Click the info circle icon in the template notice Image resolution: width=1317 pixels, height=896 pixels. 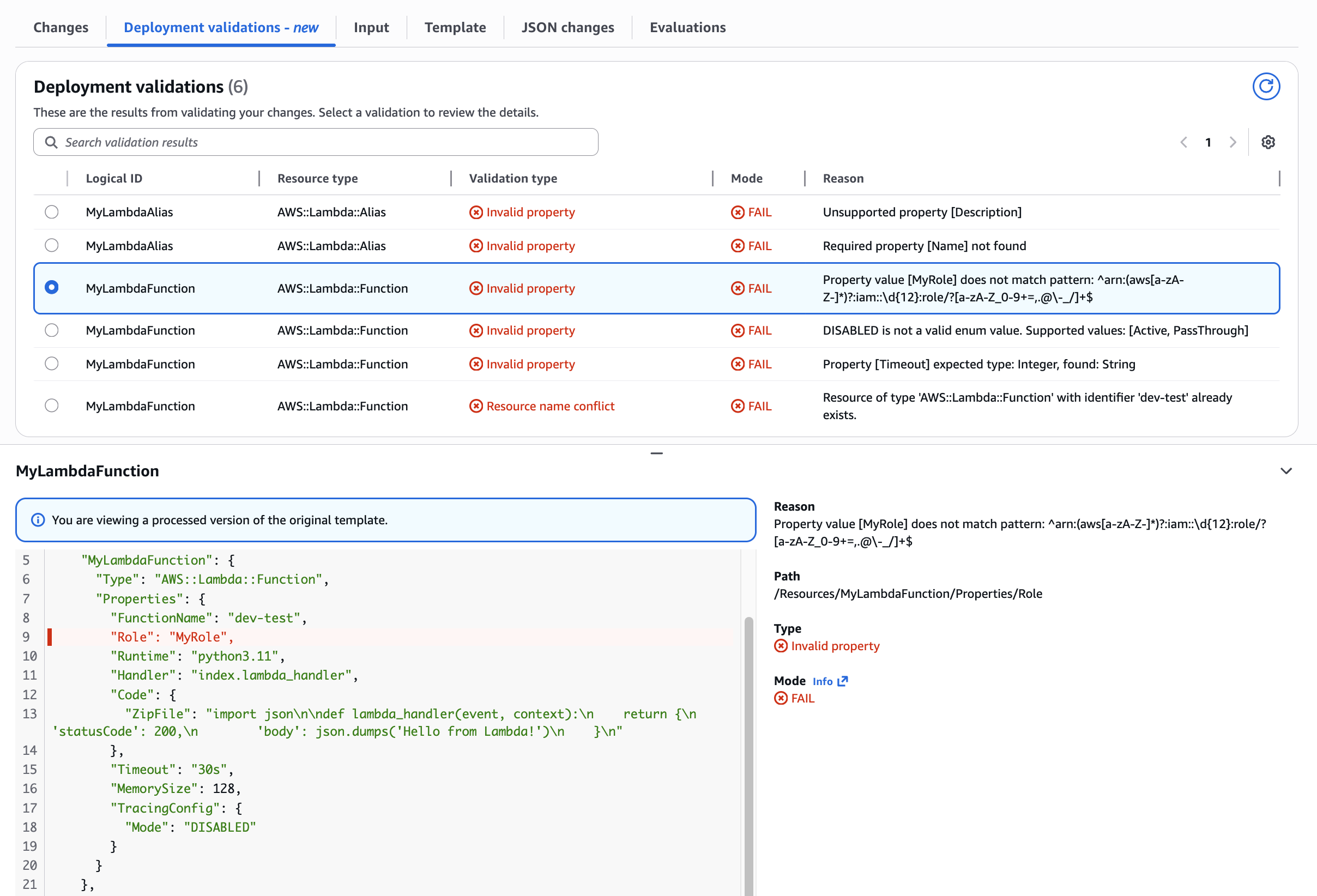(x=38, y=520)
